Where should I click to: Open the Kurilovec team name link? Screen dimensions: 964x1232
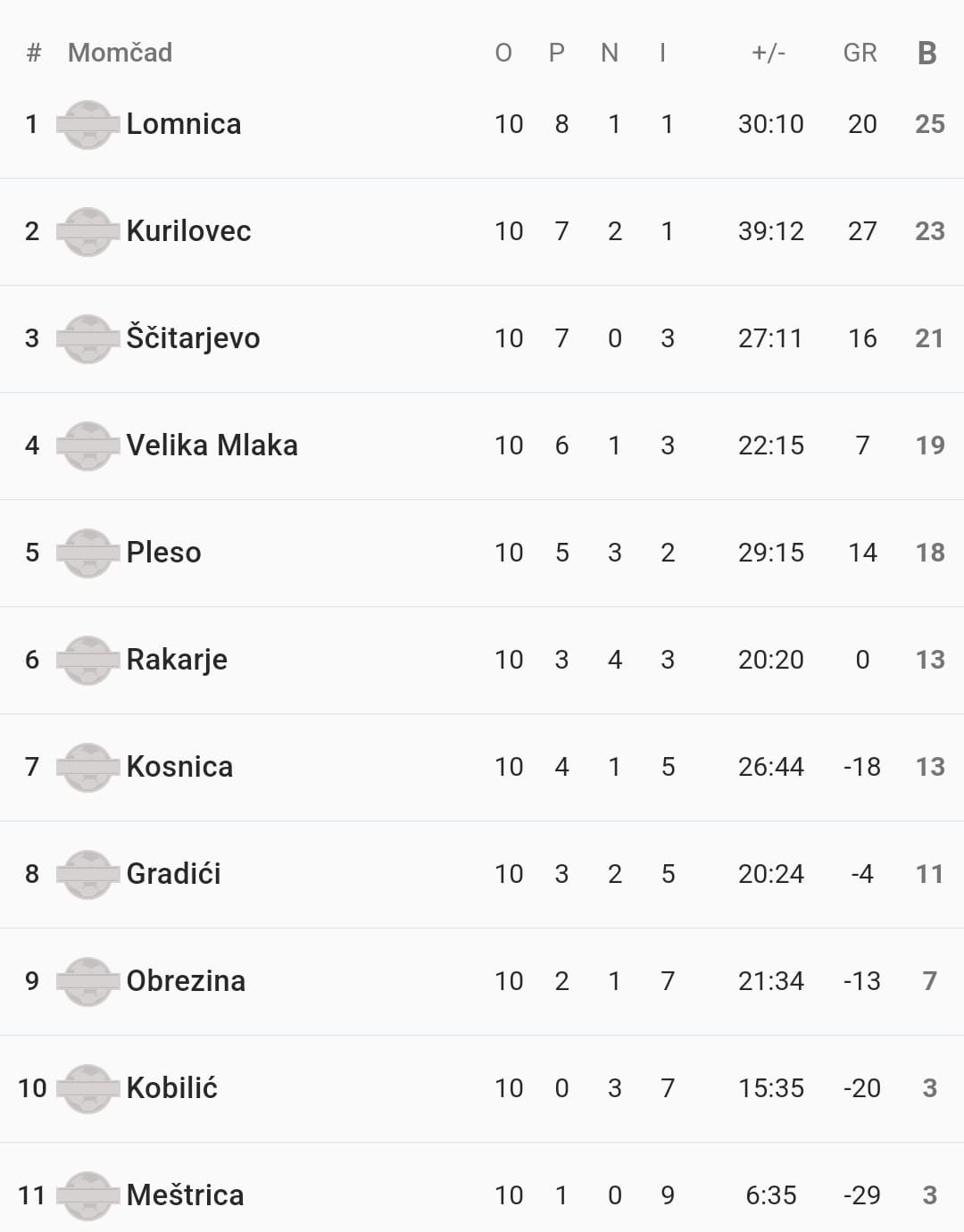[188, 231]
